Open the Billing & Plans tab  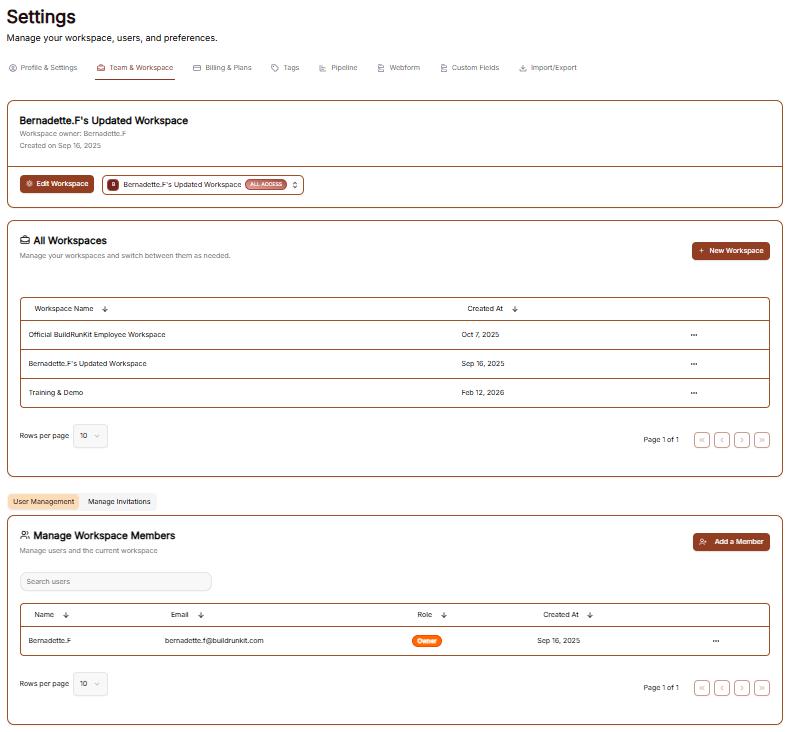click(x=222, y=68)
